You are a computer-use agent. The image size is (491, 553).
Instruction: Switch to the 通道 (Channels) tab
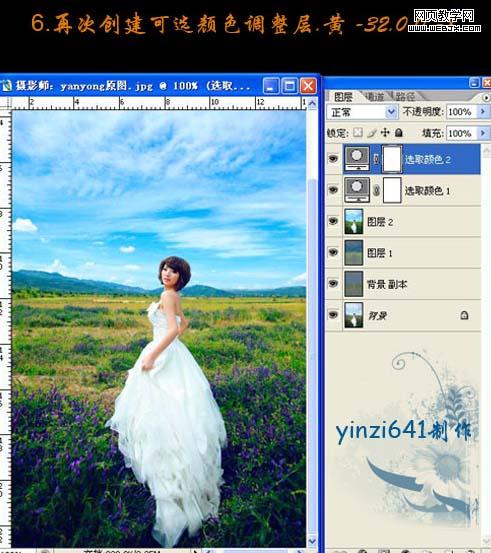[x=375, y=96]
